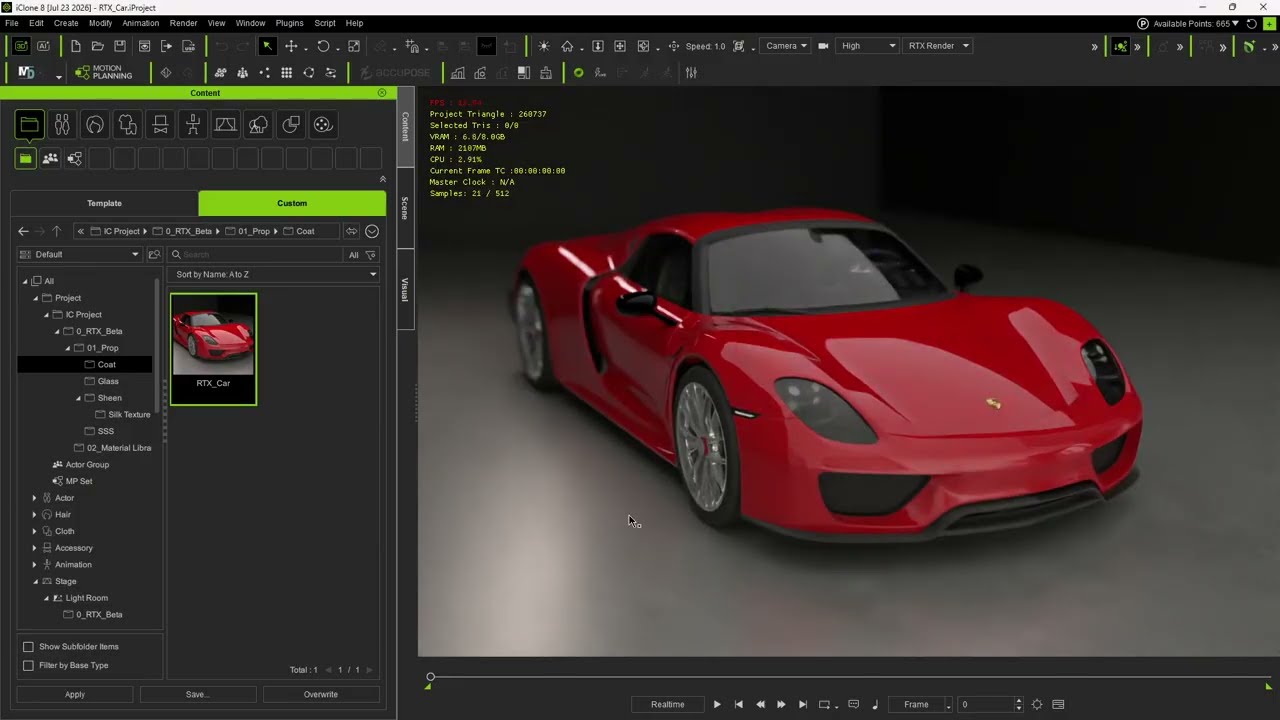Viewport: 1280px width, 720px height.
Task: Open the Modify menu
Action: [100, 23]
